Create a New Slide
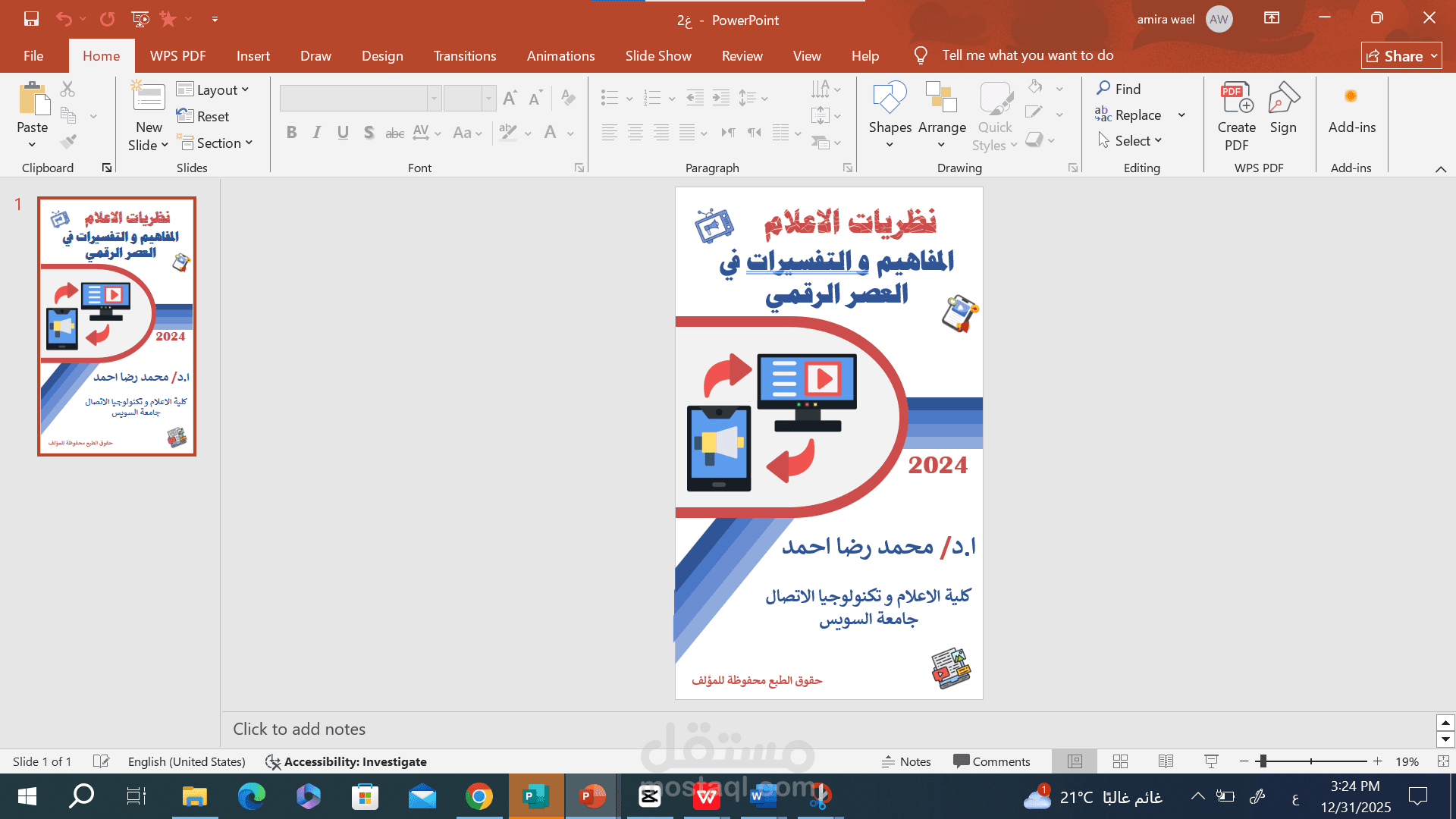Image resolution: width=1456 pixels, height=819 pixels. (147, 106)
